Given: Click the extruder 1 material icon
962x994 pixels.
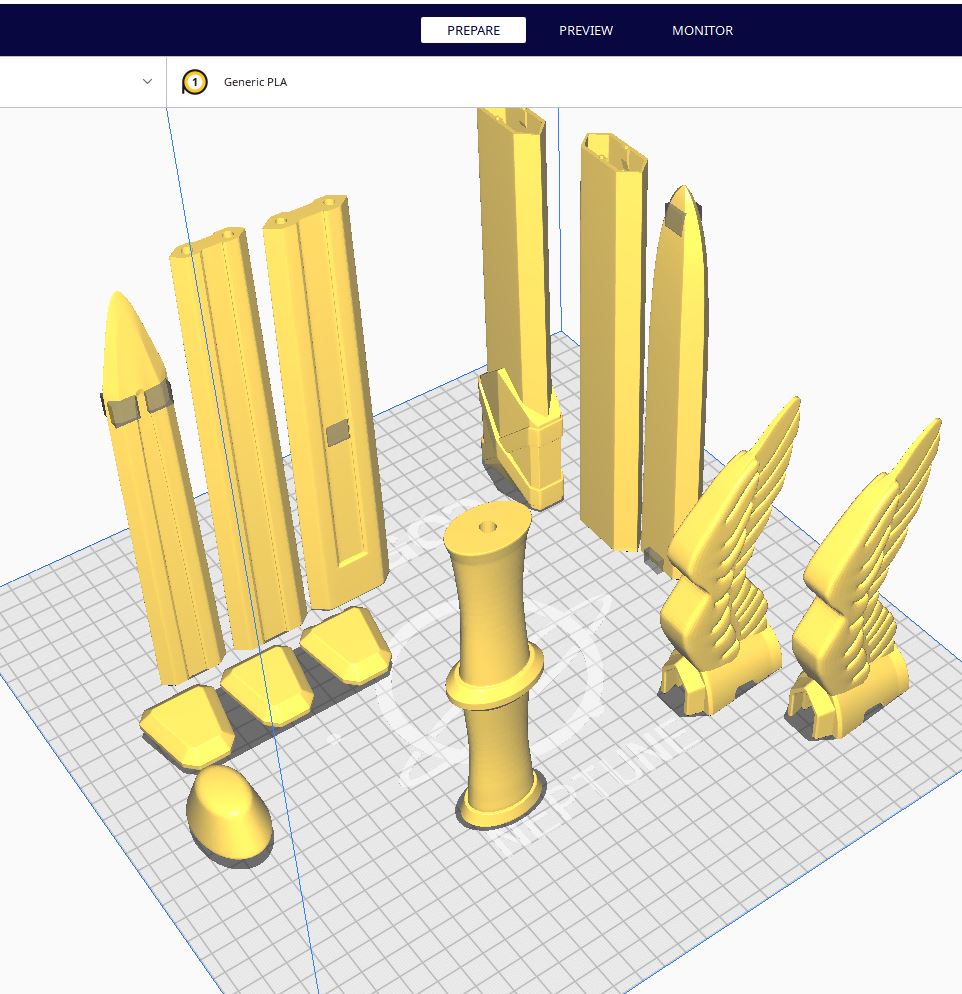Looking at the screenshot, I should click(195, 82).
